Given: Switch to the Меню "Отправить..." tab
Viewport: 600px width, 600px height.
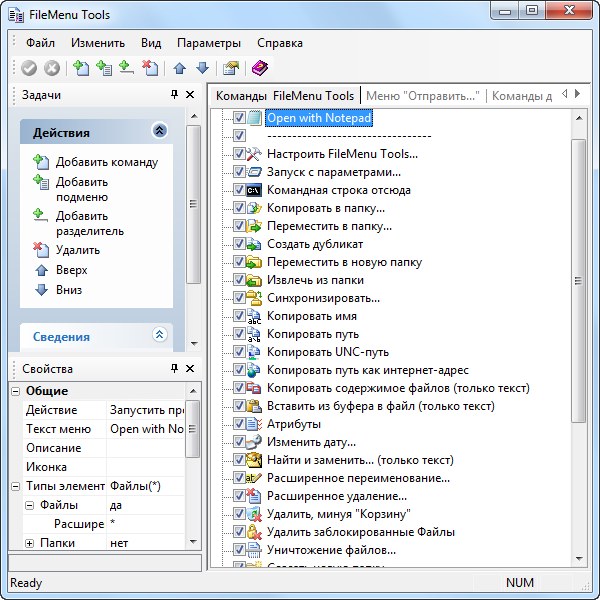Looking at the screenshot, I should click(x=423, y=96).
